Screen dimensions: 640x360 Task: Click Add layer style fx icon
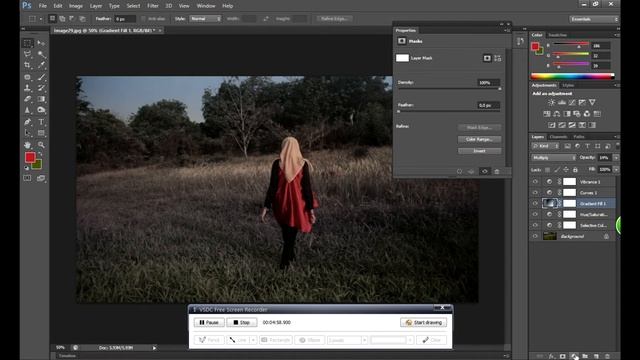click(x=551, y=356)
